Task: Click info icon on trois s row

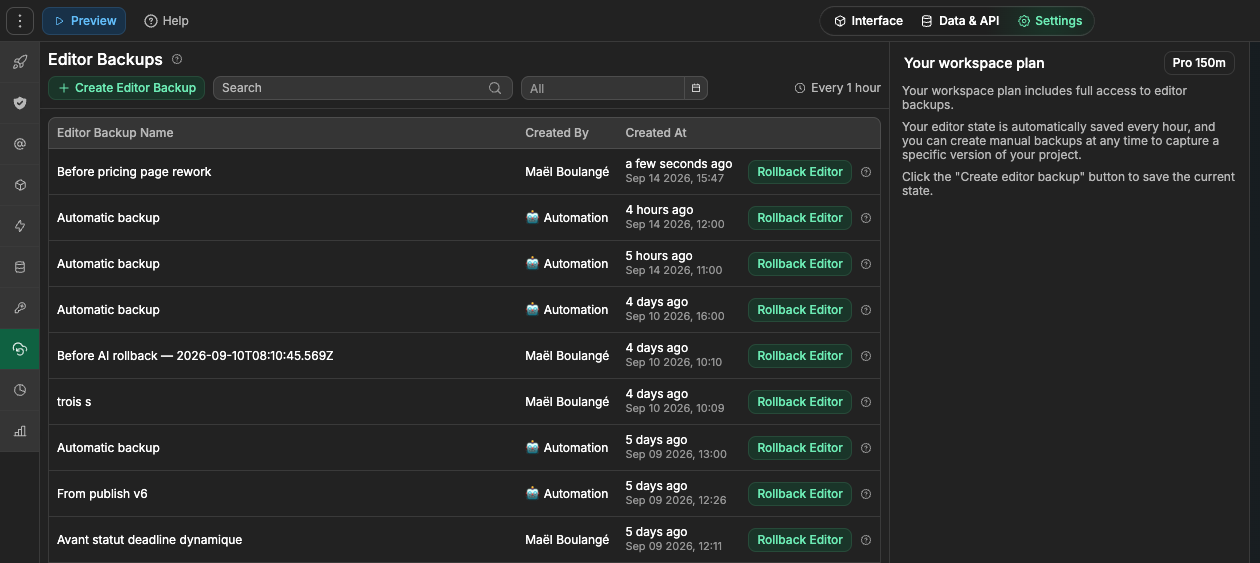Action: [866, 402]
